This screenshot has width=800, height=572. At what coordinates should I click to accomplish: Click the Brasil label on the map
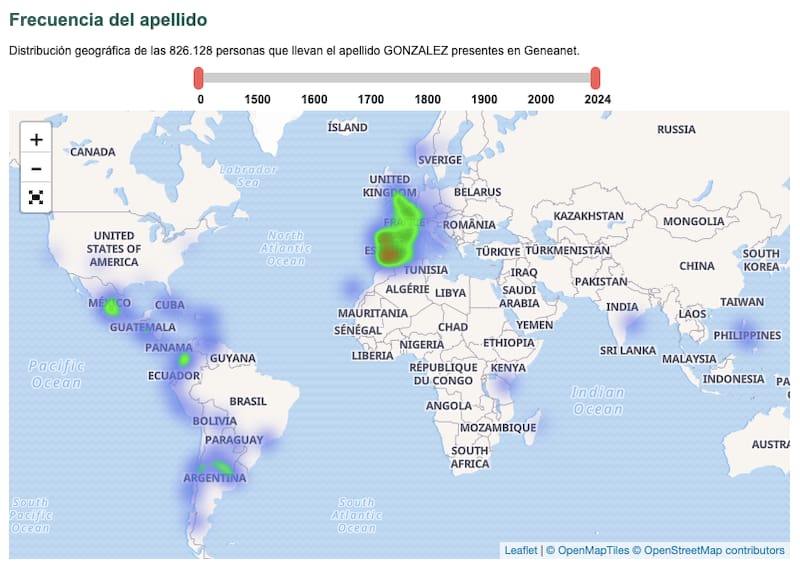pyautogui.click(x=248, y=401)
